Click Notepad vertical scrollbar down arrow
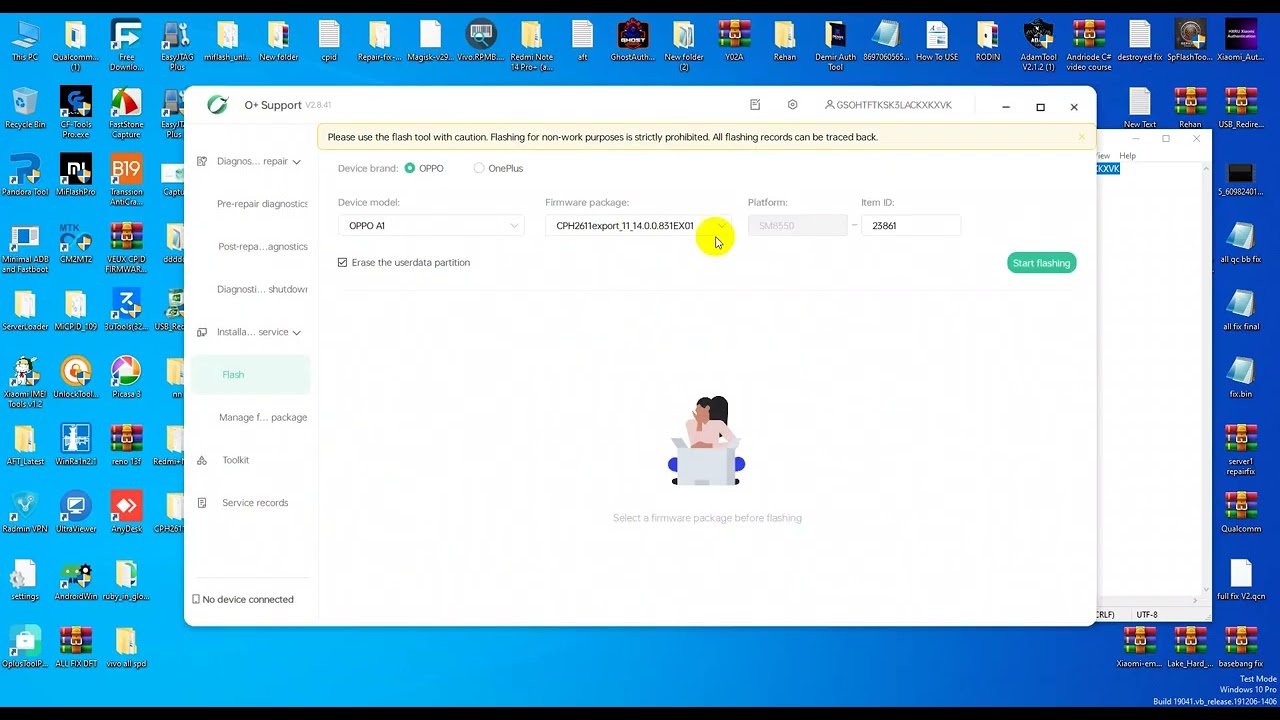This screenshot has width=1280, height=720. point(1205,589)
